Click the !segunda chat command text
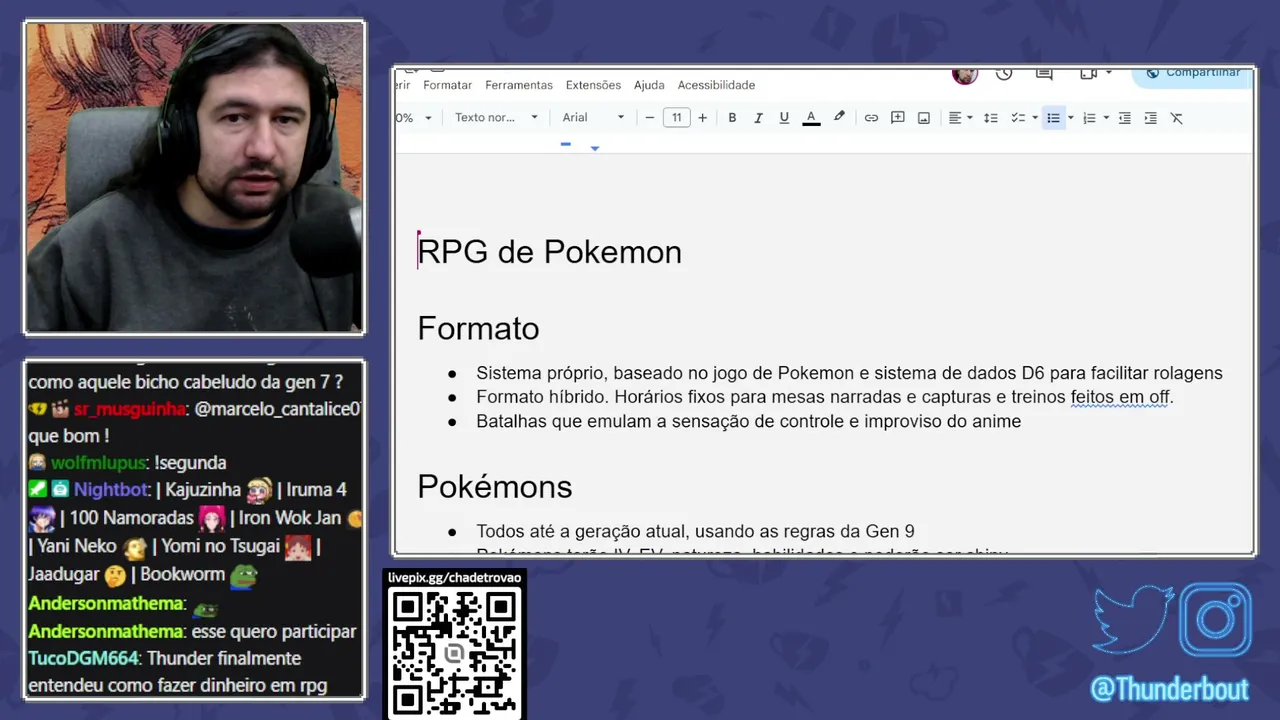Screen dimensions: 1280x720 point(190,463)
